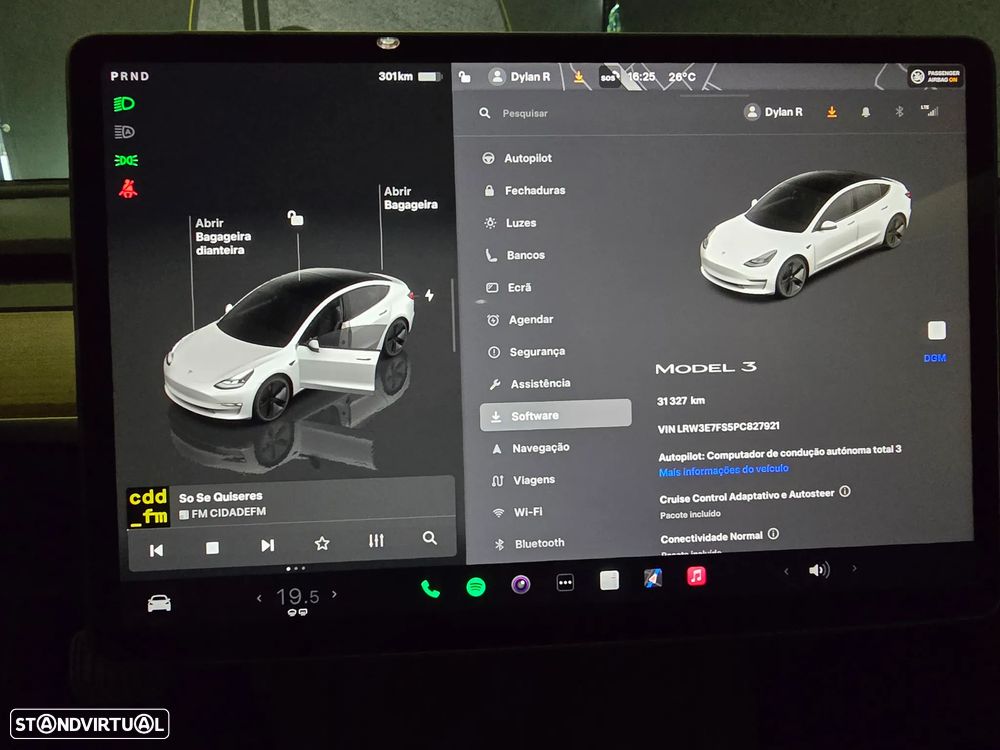Tap the Bluetooth icon in settings header
Screen dimensions: 1000x750
899,112
